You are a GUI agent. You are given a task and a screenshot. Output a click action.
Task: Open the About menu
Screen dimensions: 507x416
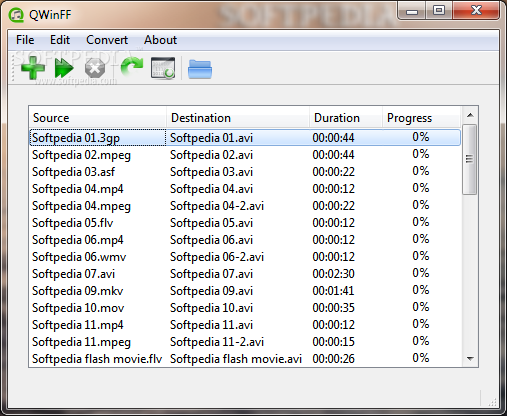click(160, 40)
